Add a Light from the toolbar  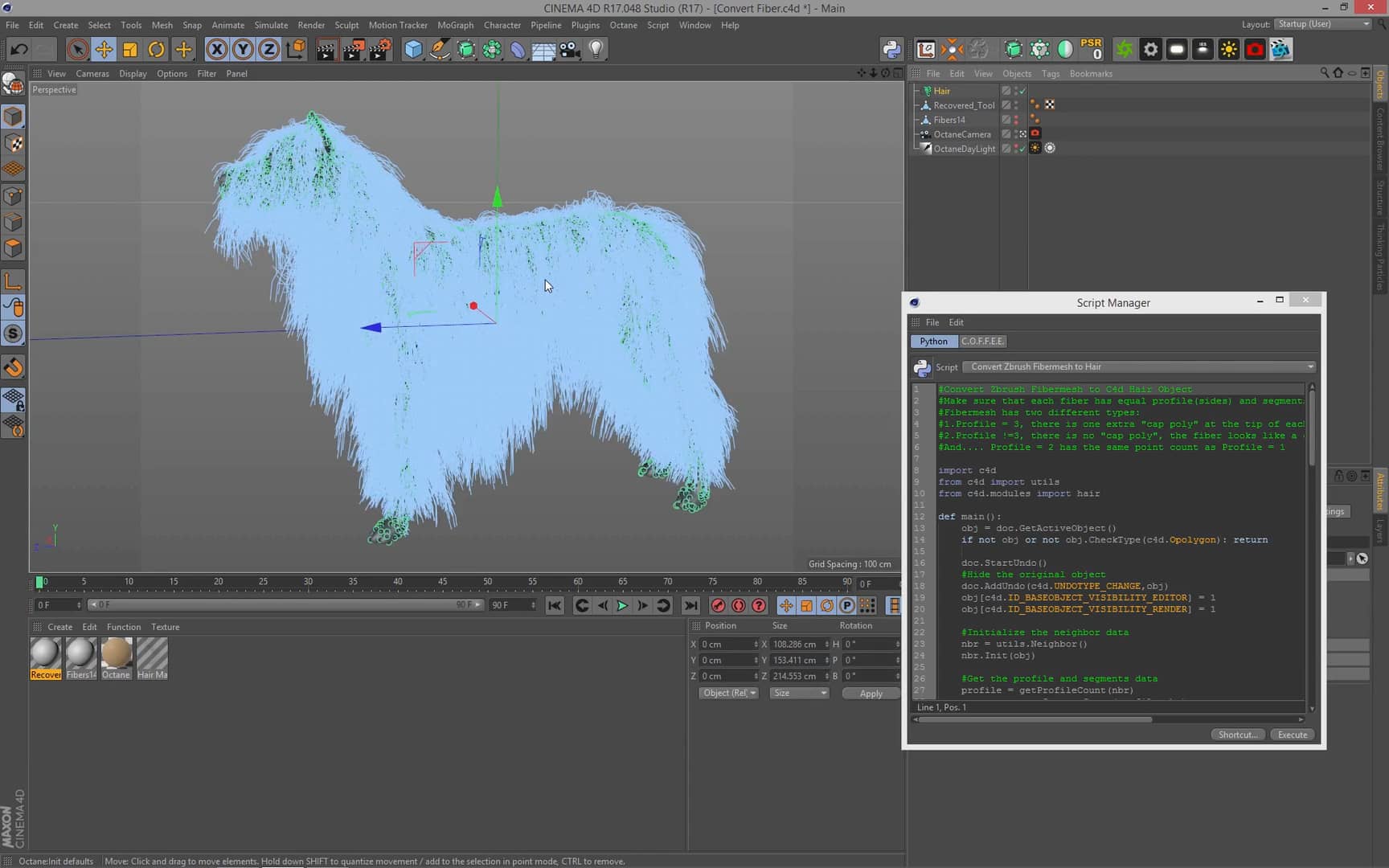point(595,50)
